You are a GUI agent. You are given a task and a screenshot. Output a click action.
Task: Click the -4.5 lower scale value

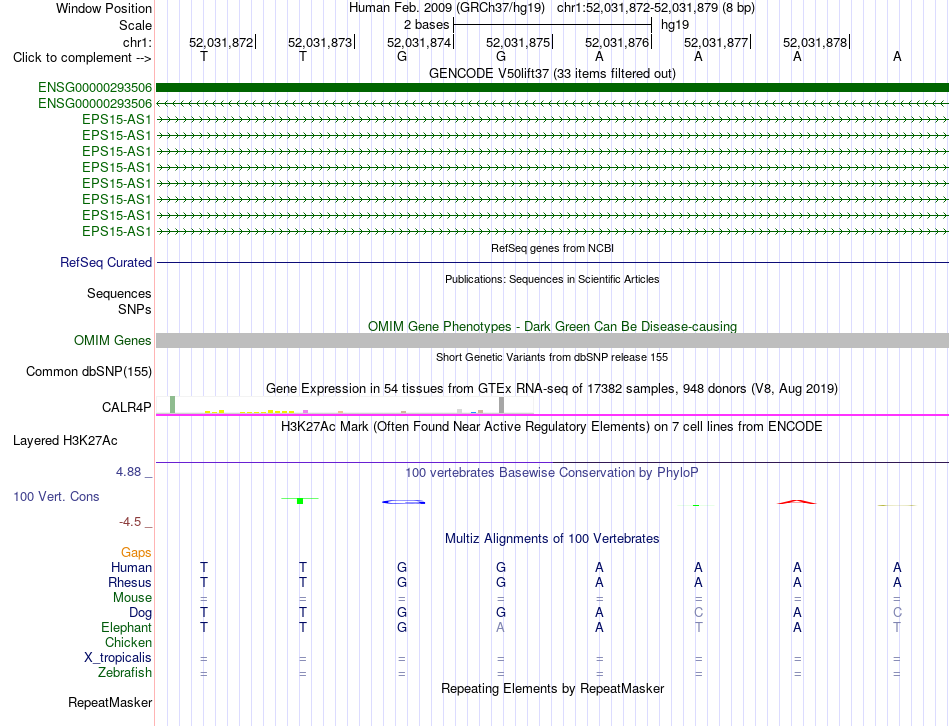pyautogui.click(x=130, y=522)
